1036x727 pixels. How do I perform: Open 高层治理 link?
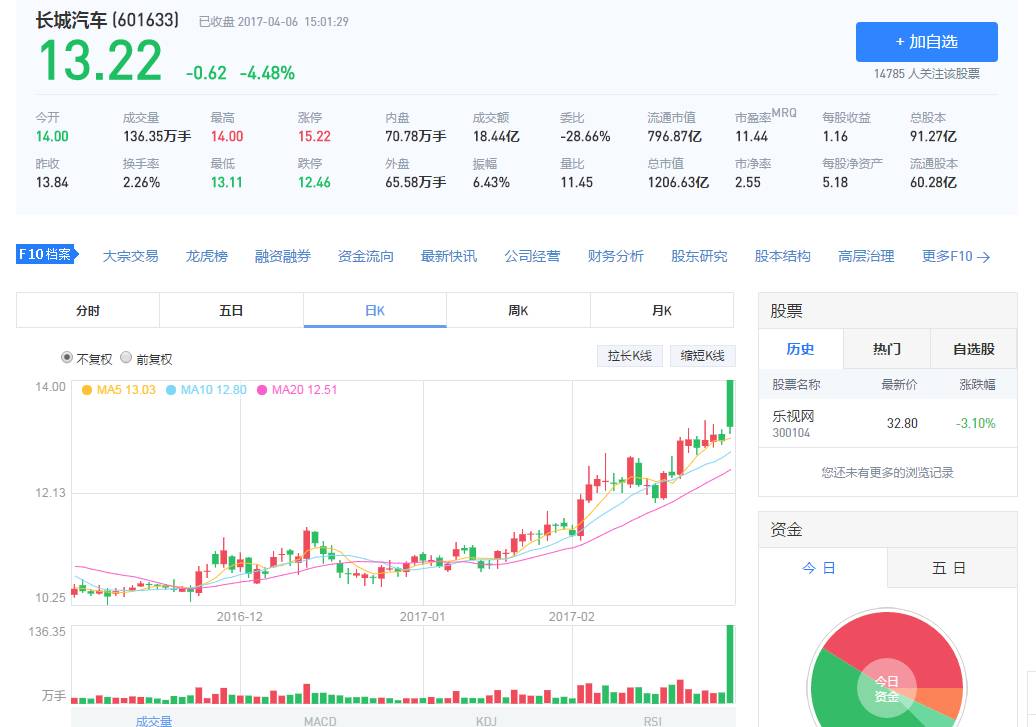click(866, 256)
